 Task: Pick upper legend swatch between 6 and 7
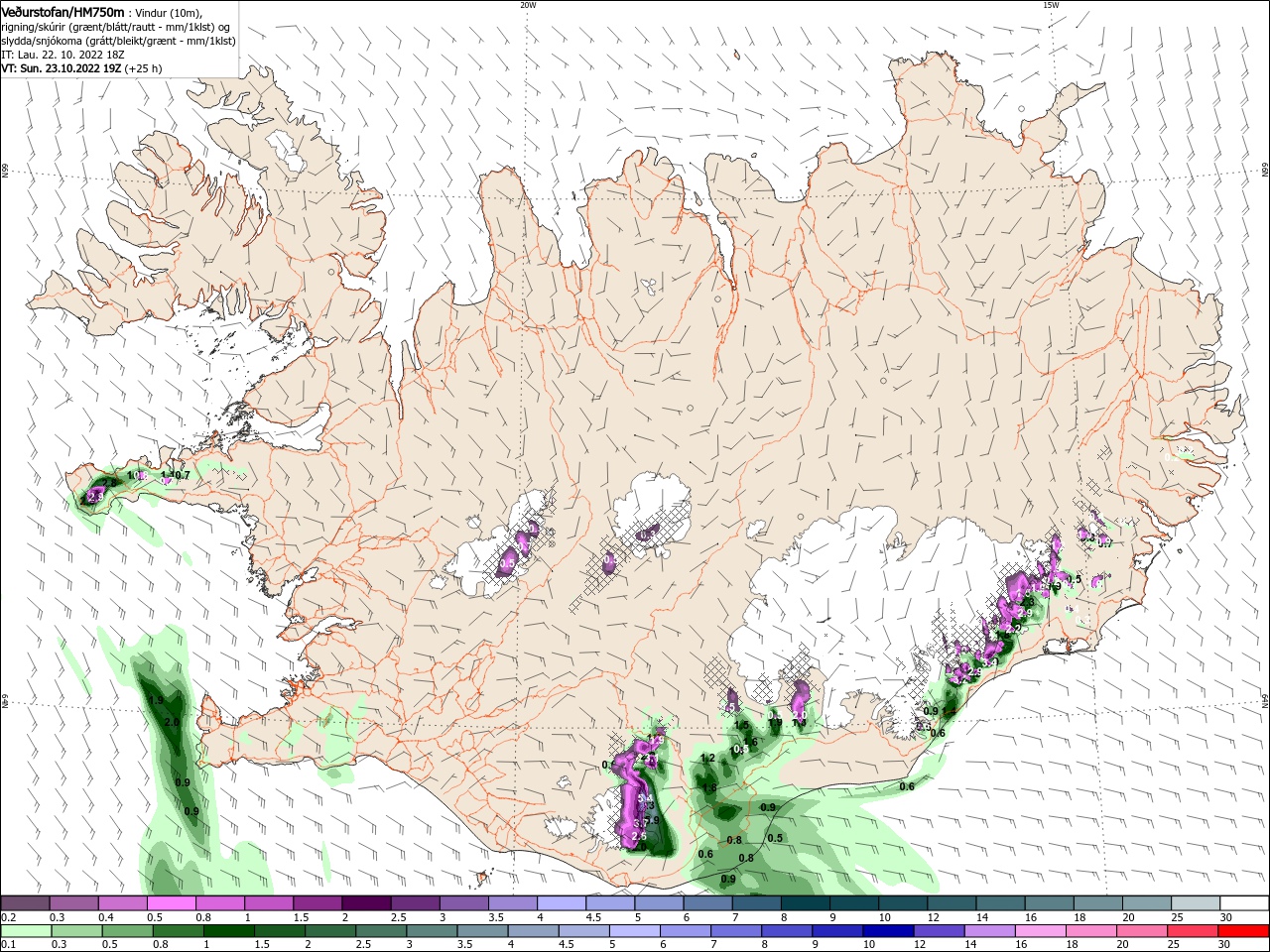pos(707,903)
